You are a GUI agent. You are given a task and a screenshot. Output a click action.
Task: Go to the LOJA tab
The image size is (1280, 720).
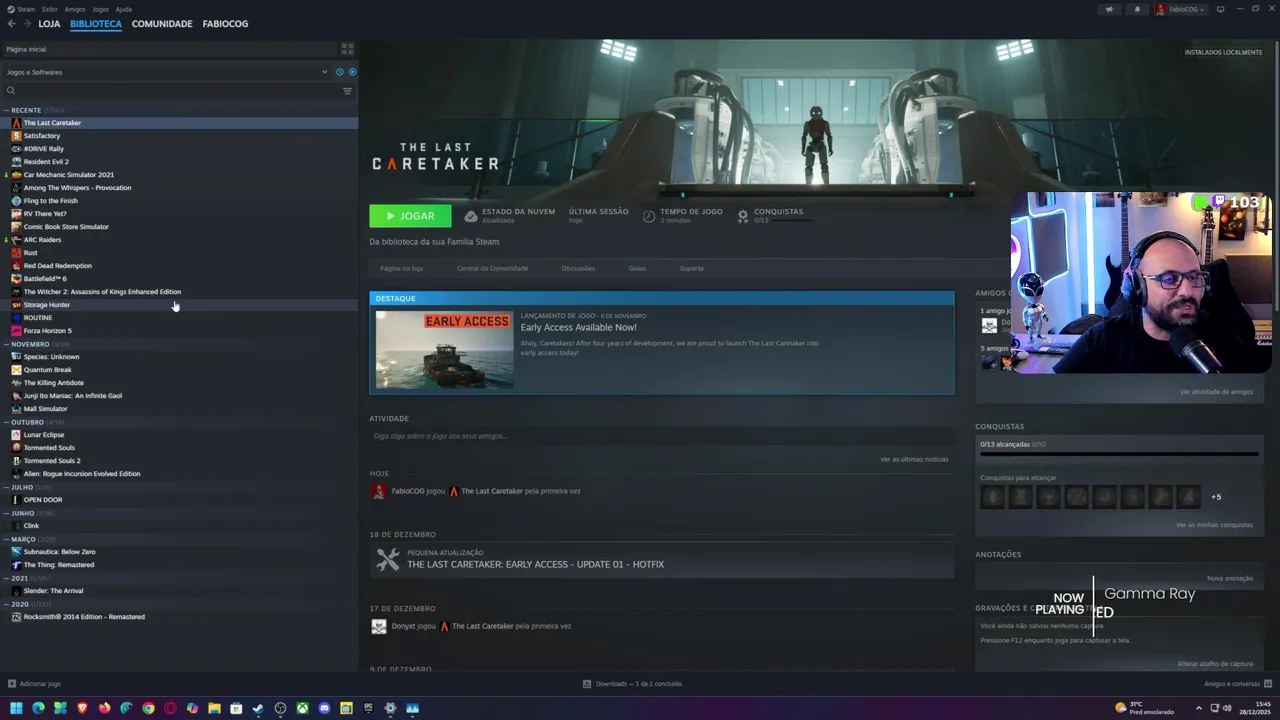point(49,23)
